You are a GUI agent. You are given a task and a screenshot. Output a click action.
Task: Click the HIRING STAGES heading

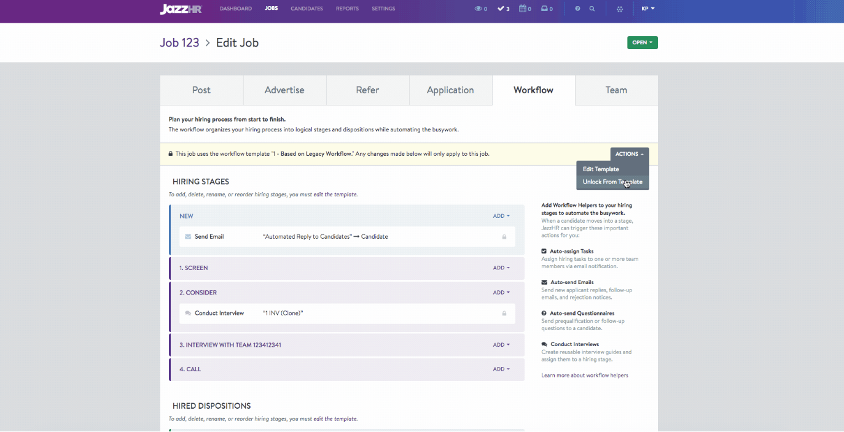point(201,181)
